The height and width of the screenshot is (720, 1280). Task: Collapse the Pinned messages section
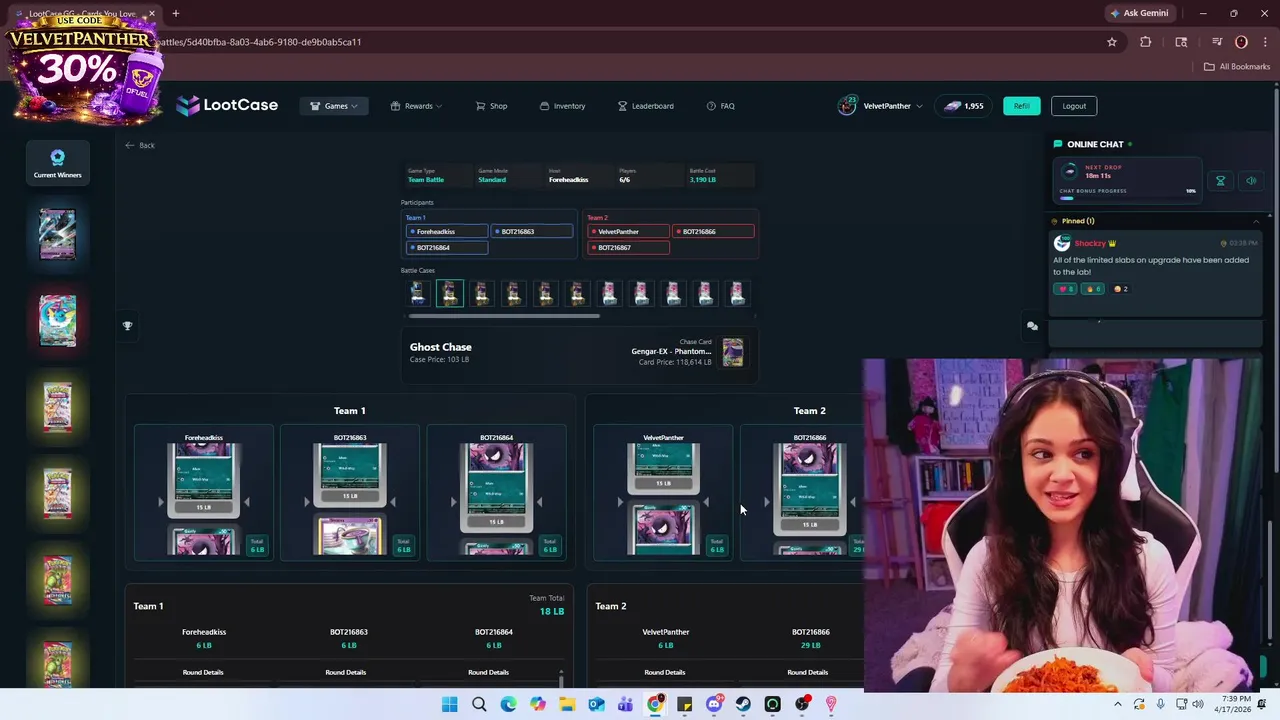click(x=1256, y=221)
